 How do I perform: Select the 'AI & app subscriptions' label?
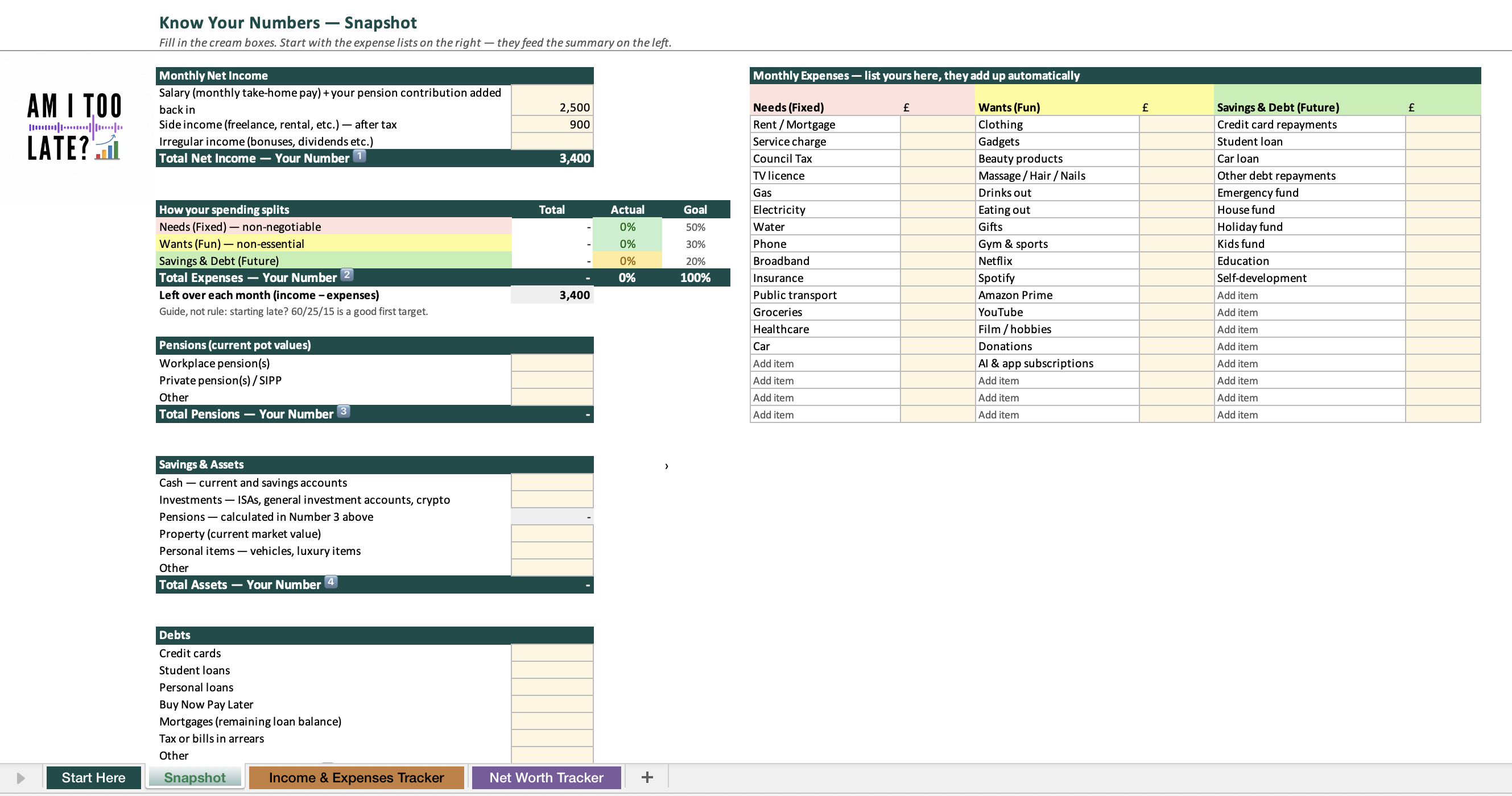(1035, 363)
